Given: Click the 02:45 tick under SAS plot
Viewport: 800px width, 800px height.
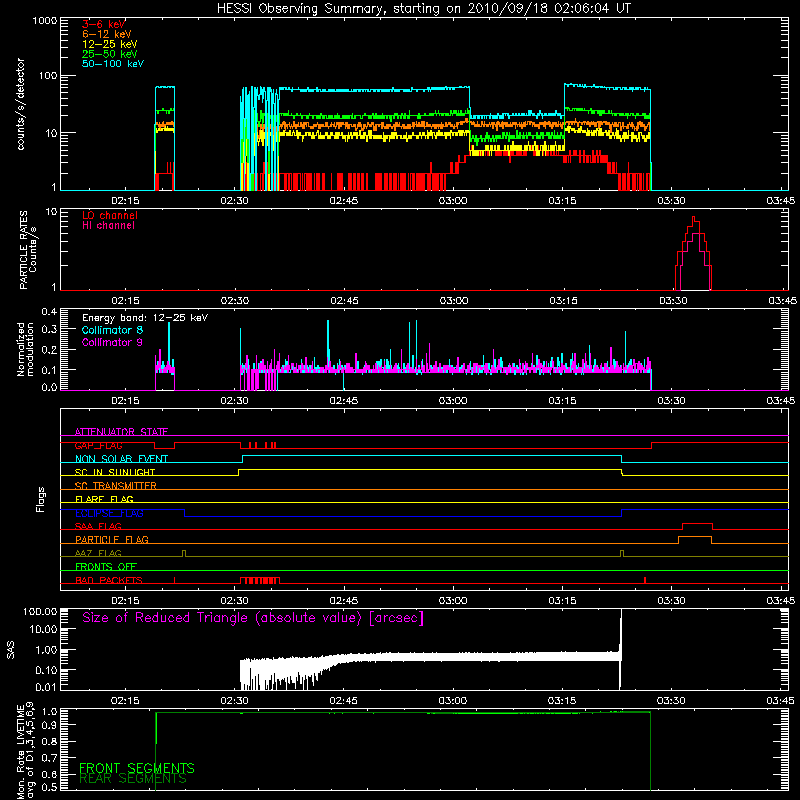Looking at the screenshot, I should pyautogui.click(x=343, y=701).
